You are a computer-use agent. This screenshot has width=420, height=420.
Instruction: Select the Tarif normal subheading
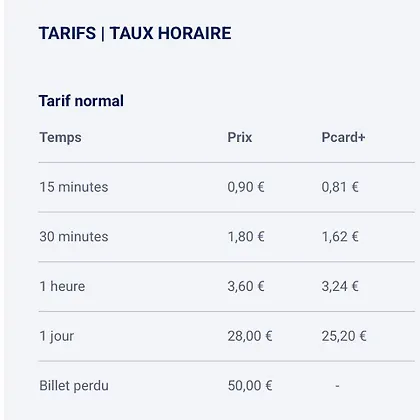(81, 101)
